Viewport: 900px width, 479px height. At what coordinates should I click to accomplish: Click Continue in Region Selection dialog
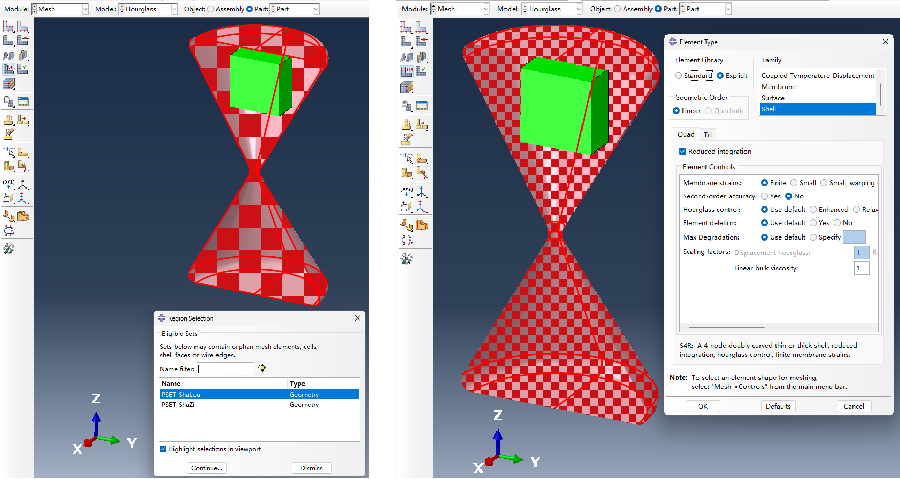pos(207,468)
